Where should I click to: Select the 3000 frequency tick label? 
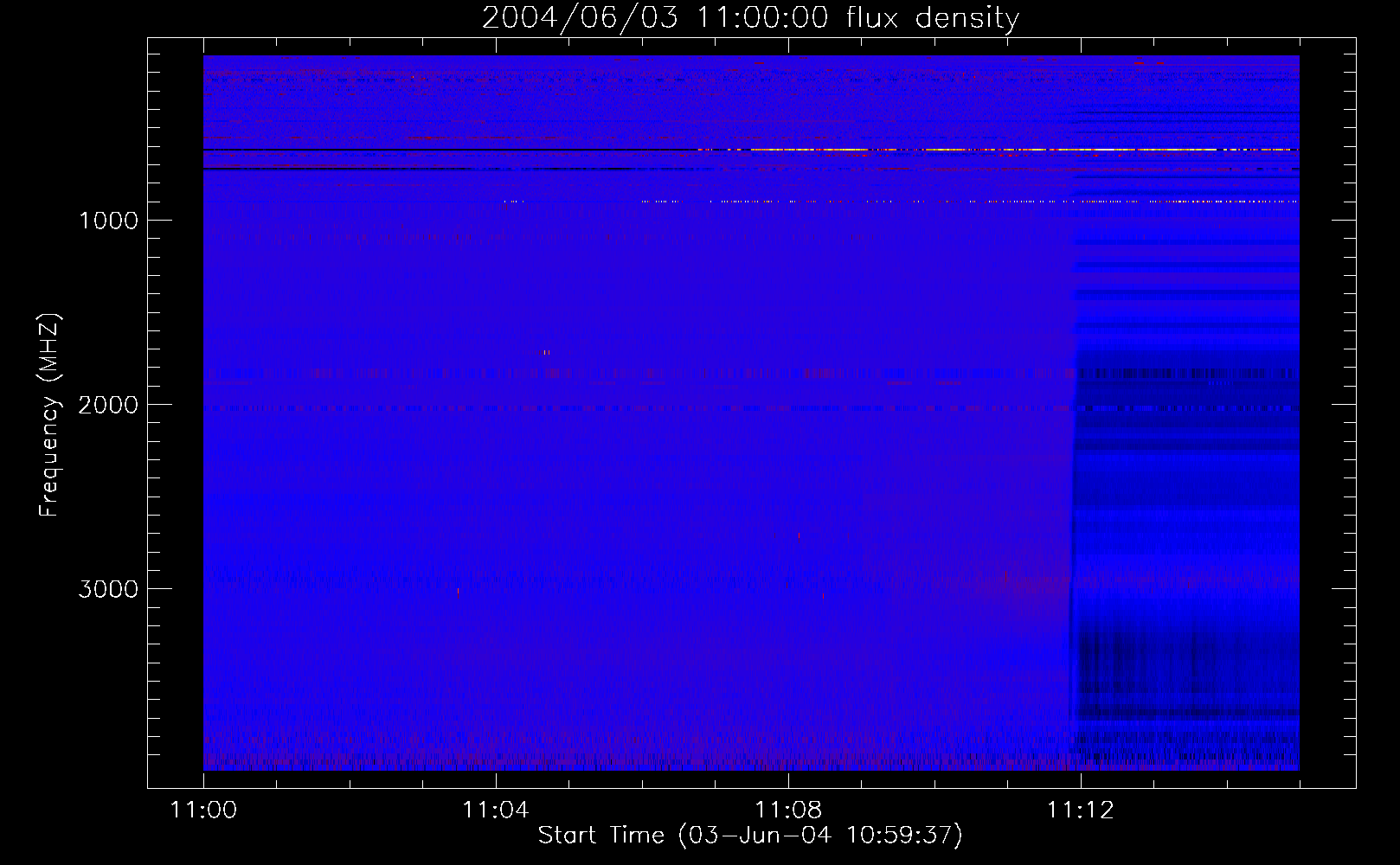[108, 589]
